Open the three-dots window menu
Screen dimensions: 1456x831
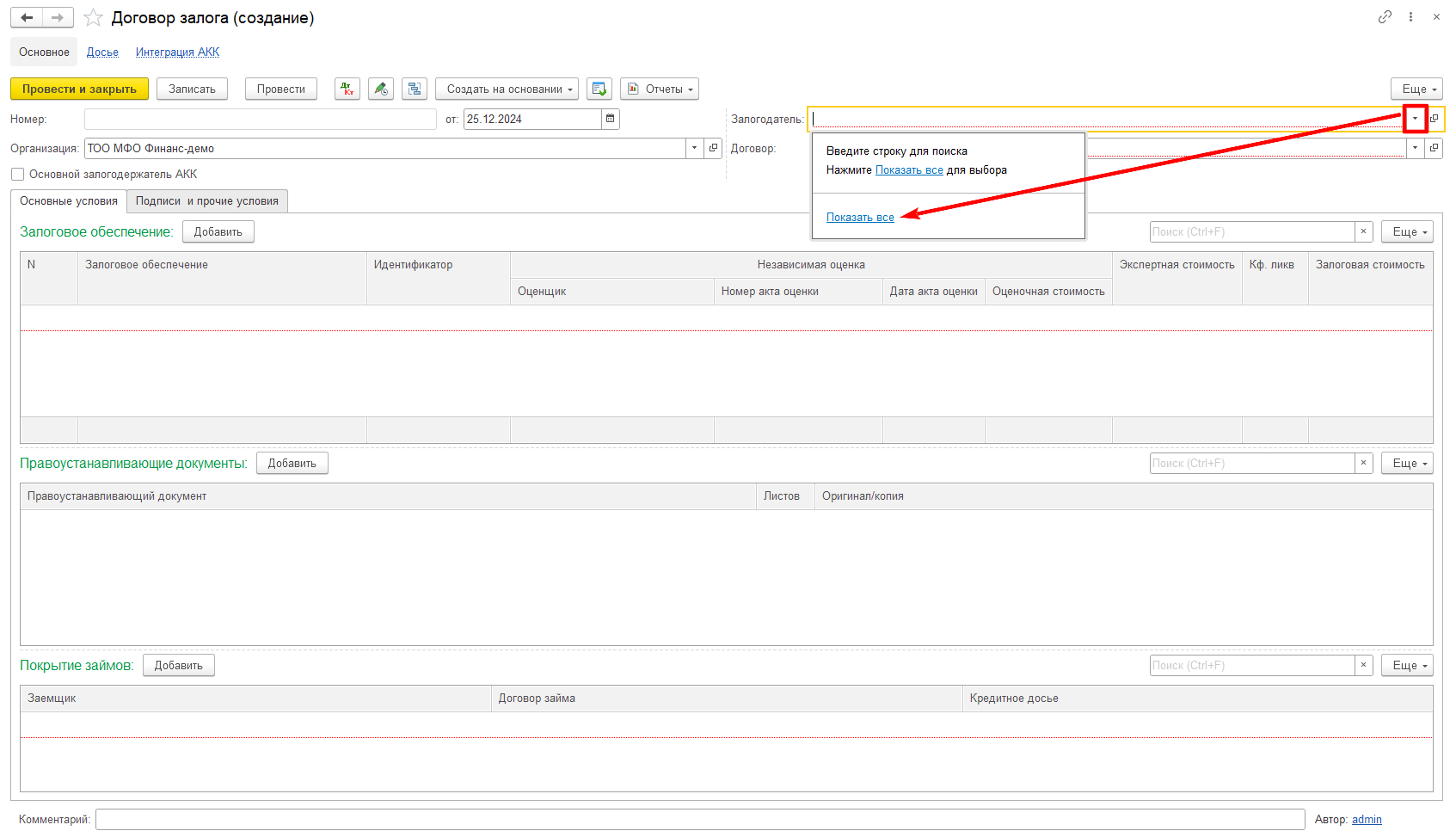(1410, 16)
